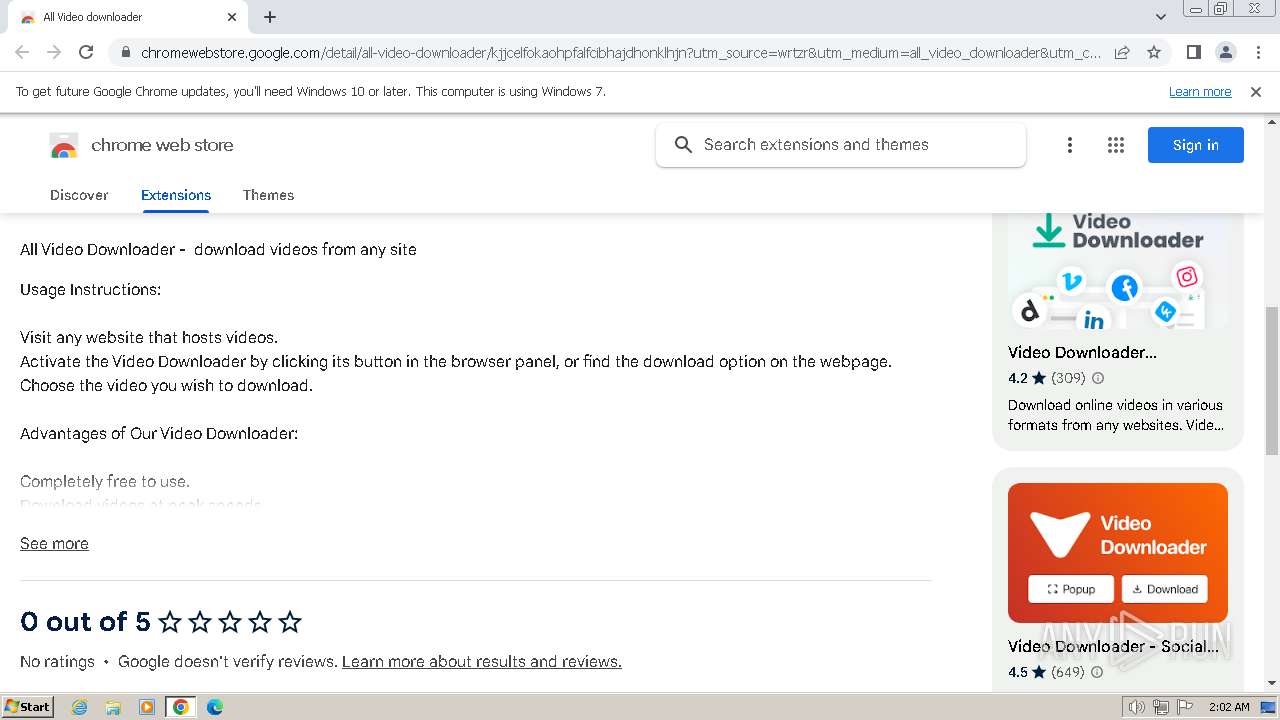Open the Chrome profile avatar

point(1225,52)
